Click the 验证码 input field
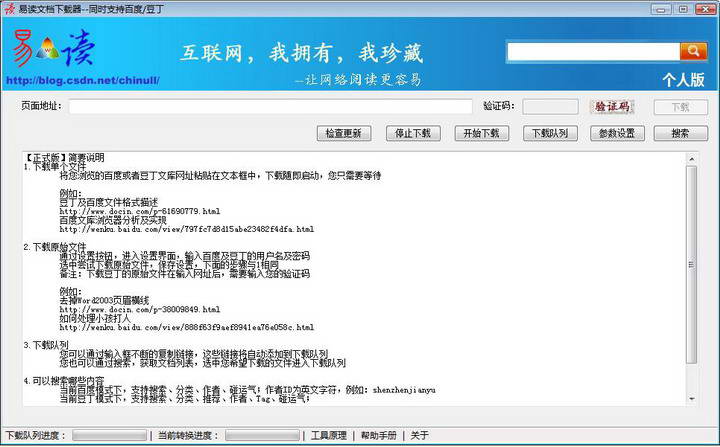This screenshot has height=447, width=720. (550, 107)
